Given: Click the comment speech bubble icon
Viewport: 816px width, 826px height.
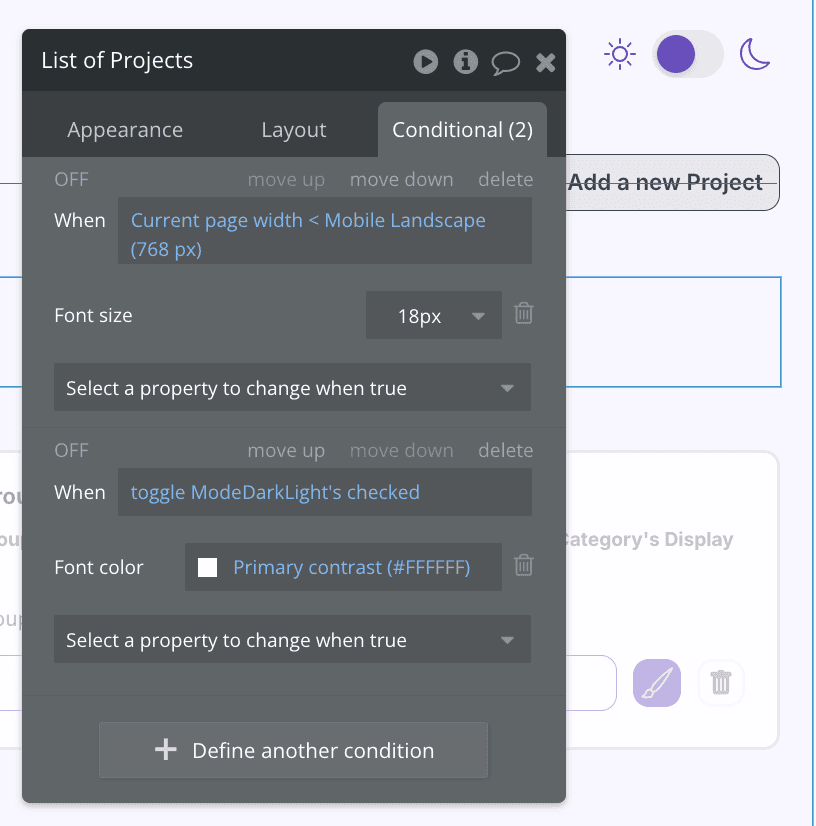Looking at the screenshot, I should [506, 63].
